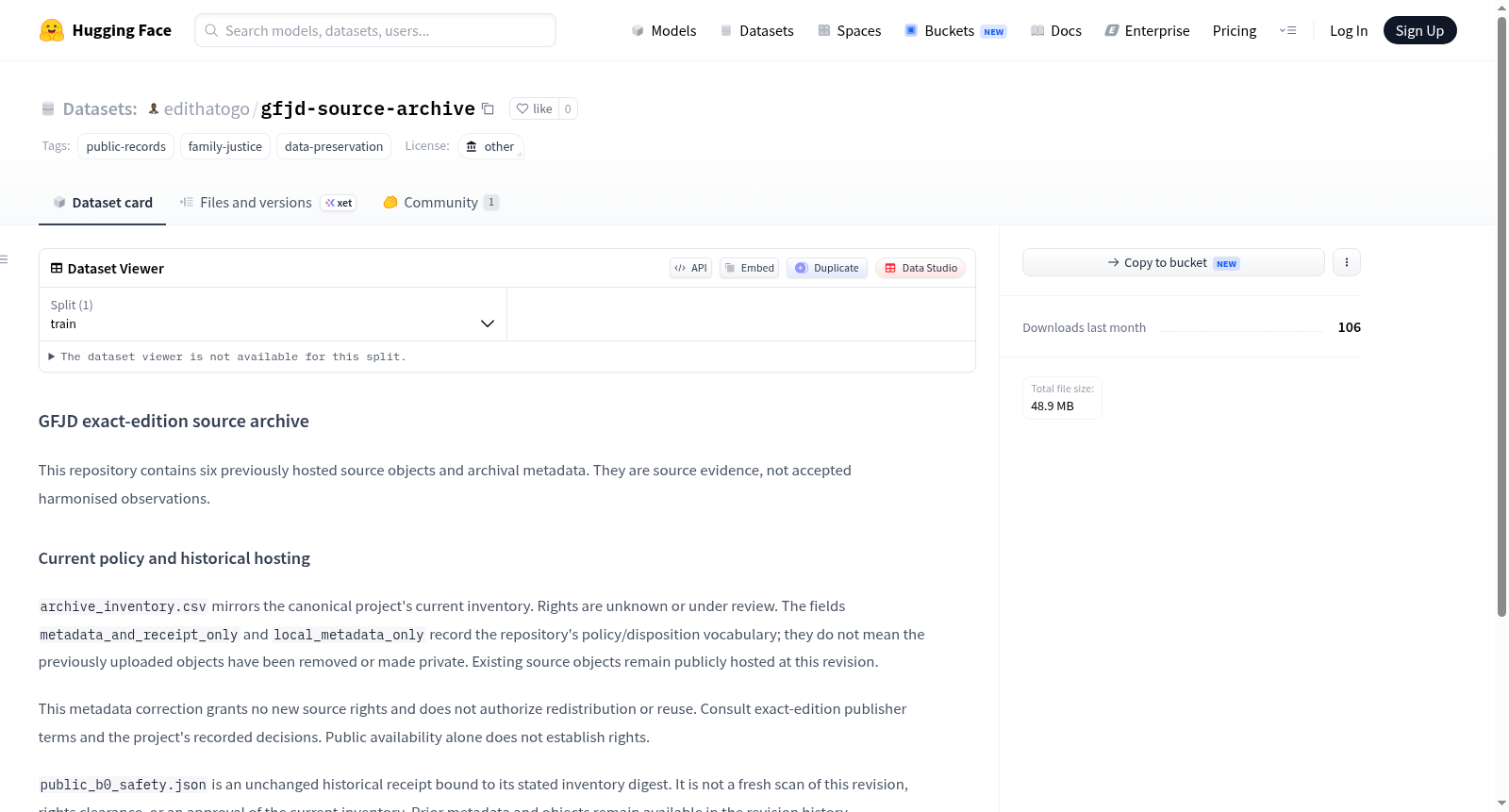Viewport: 1509px width, 812px height.
Task: Click the 'Current policy and historical hosting' heading
Action: 174,558
